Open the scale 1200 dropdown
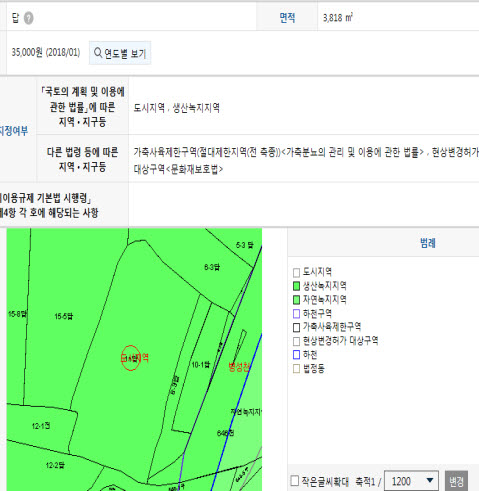This screenshot has width=479, height=491. pyautogui.click(x=411, y=481)
